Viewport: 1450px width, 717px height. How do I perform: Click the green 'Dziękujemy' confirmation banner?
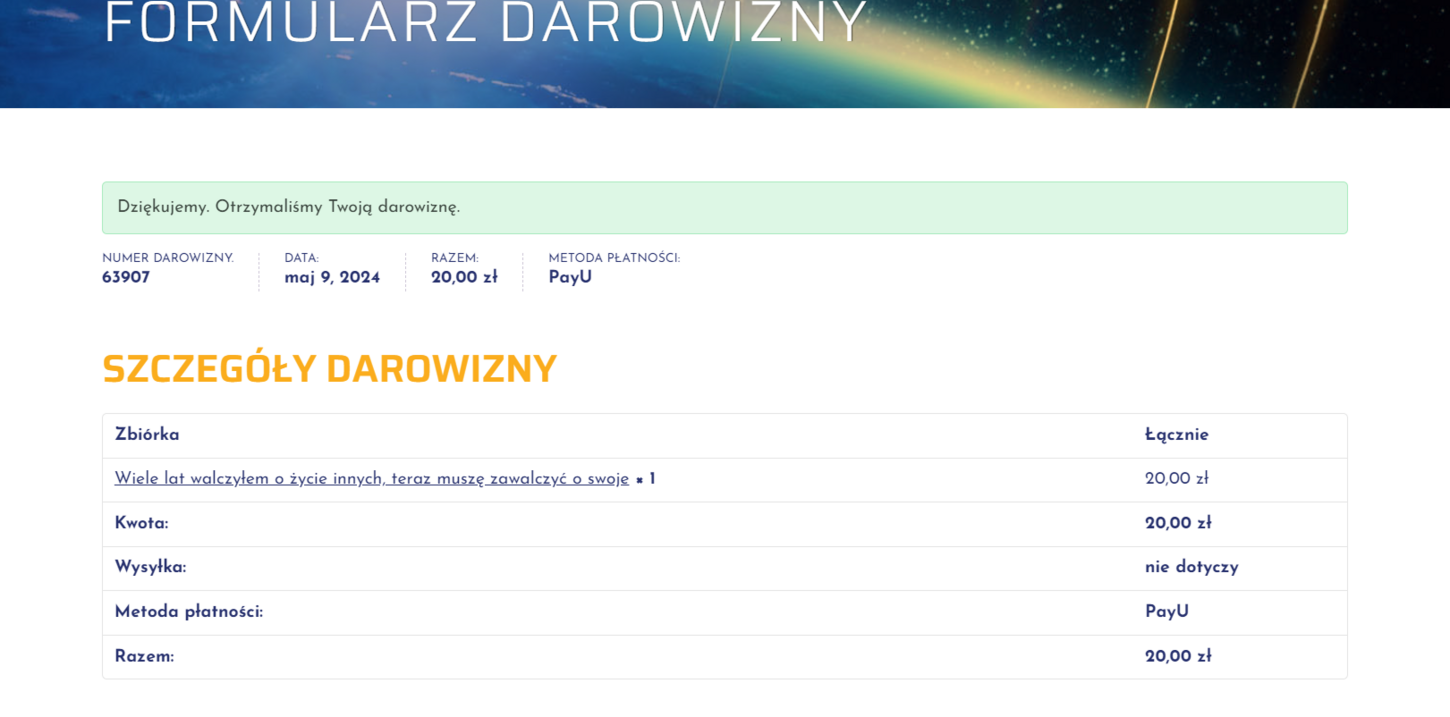coord(724,208)
